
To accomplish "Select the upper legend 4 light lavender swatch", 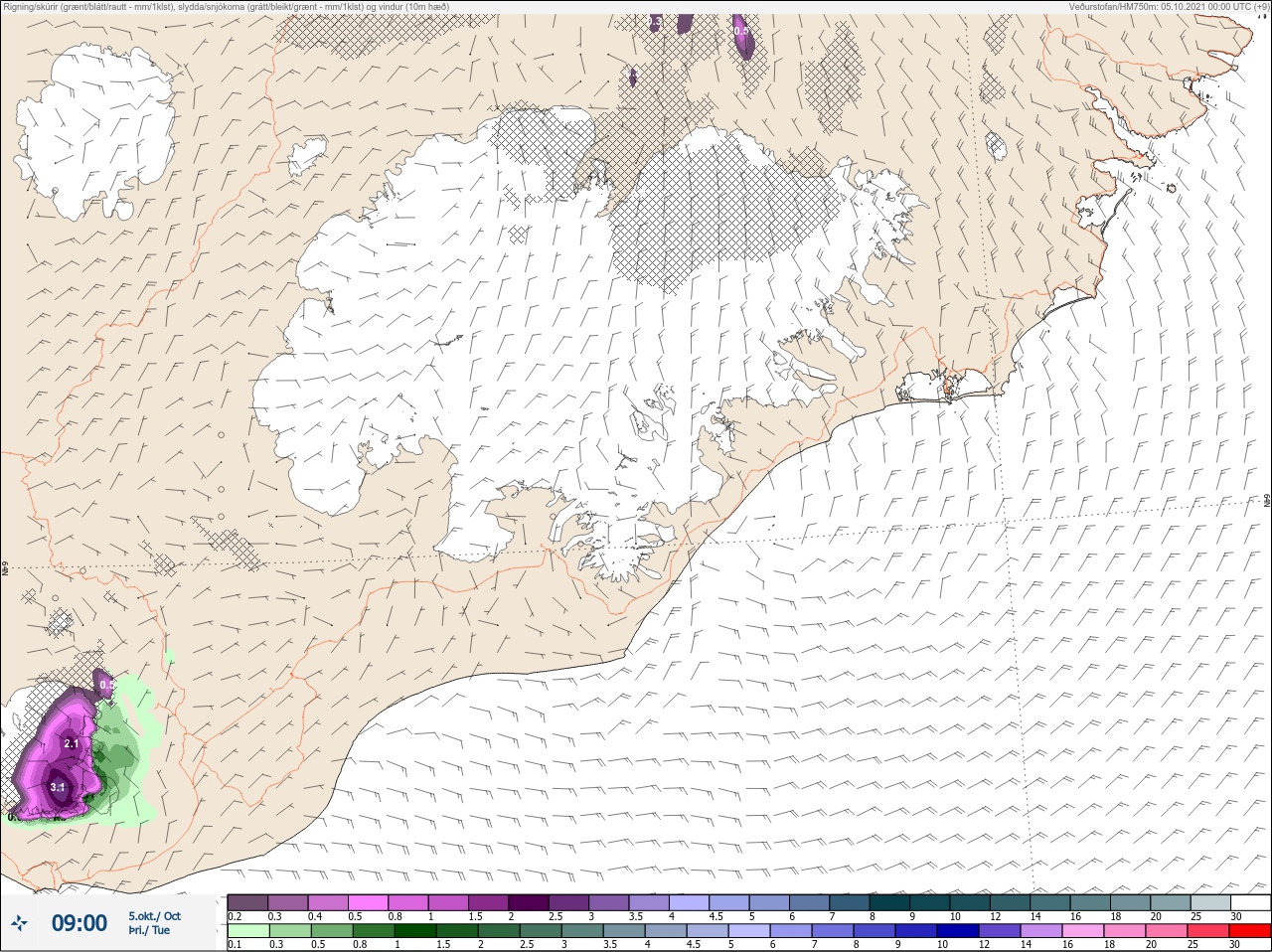I will click(x=691, y=902).
